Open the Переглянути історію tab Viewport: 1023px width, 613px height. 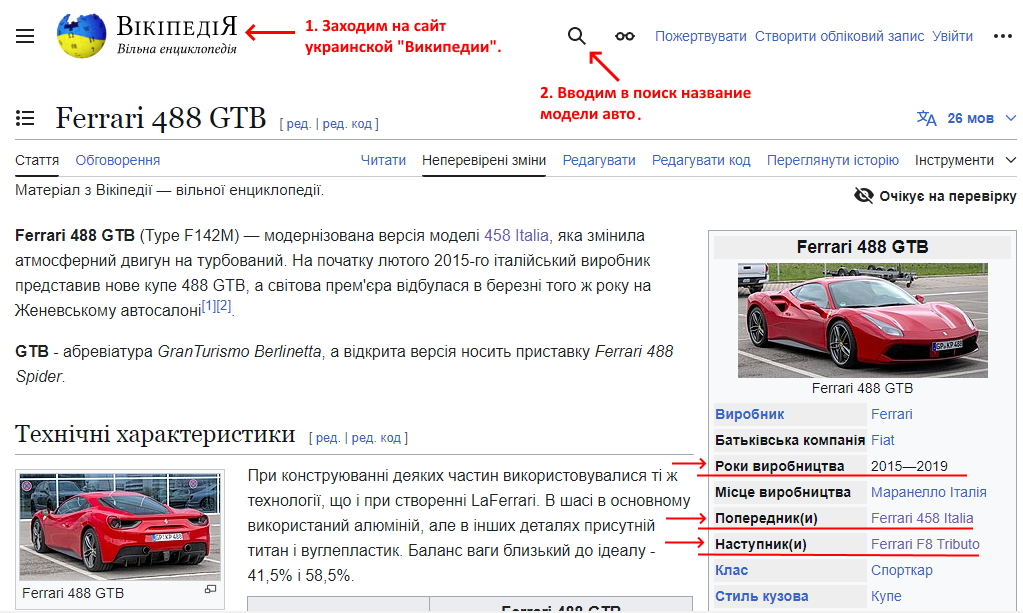[832, 160]
